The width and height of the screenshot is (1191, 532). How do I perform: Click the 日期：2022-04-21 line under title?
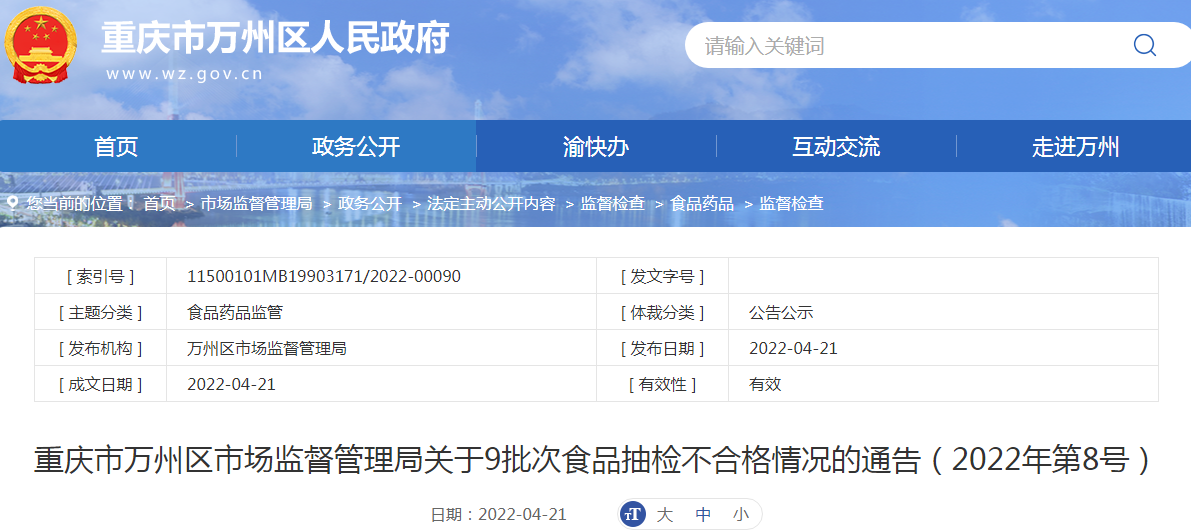[x=498, y=515]
